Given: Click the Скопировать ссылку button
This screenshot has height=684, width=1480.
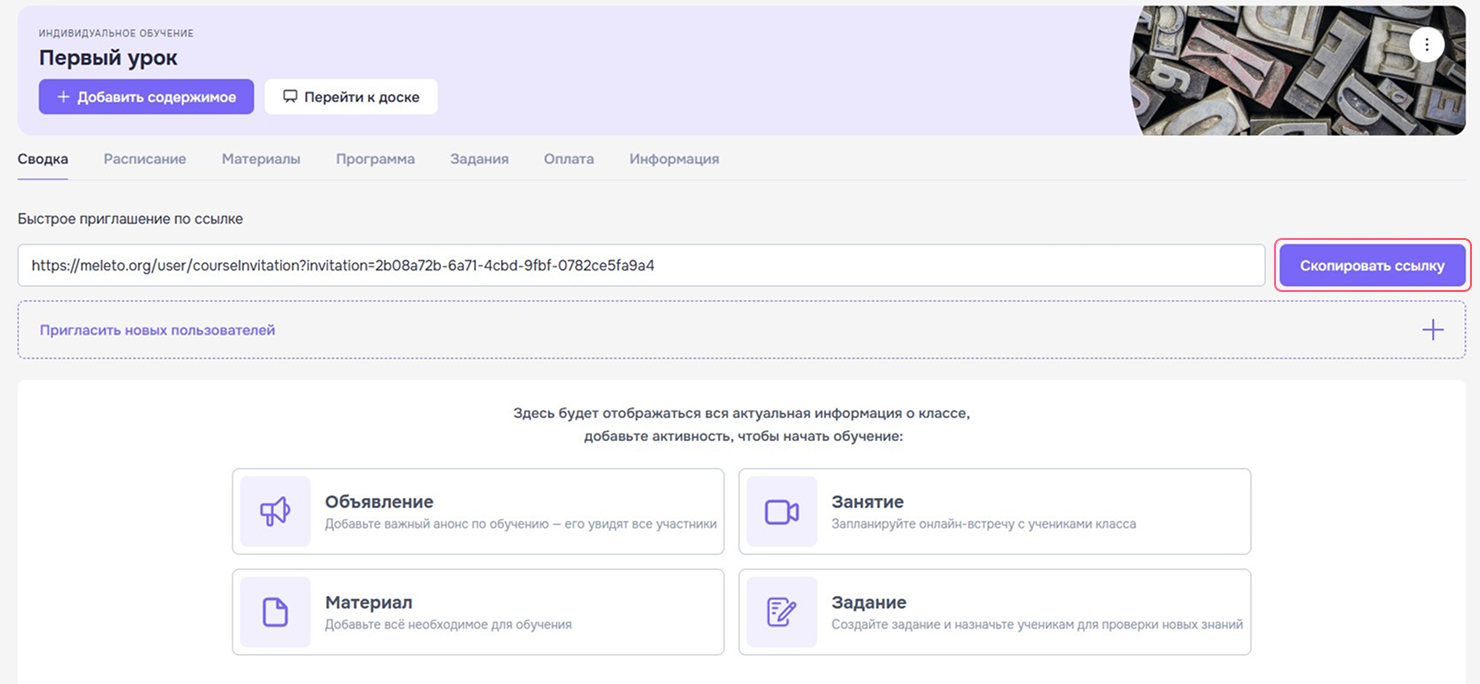Looking at the screenshot, I should (x=1372, y=265).
